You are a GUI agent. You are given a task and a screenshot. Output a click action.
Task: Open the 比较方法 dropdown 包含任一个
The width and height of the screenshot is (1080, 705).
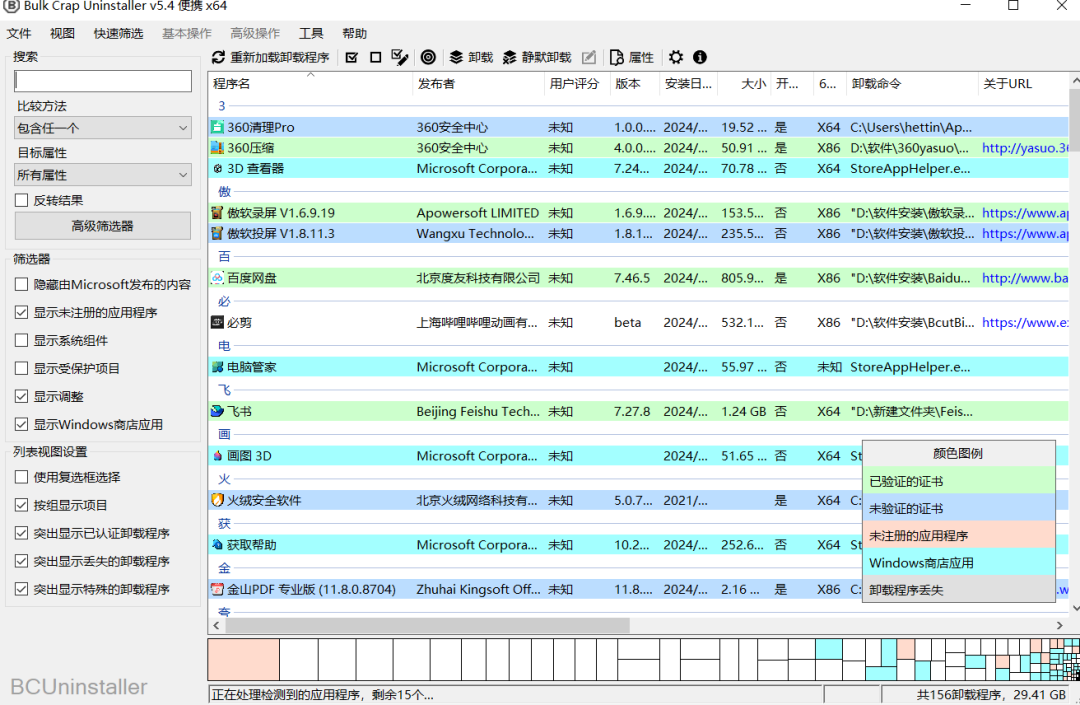[103, 128]
